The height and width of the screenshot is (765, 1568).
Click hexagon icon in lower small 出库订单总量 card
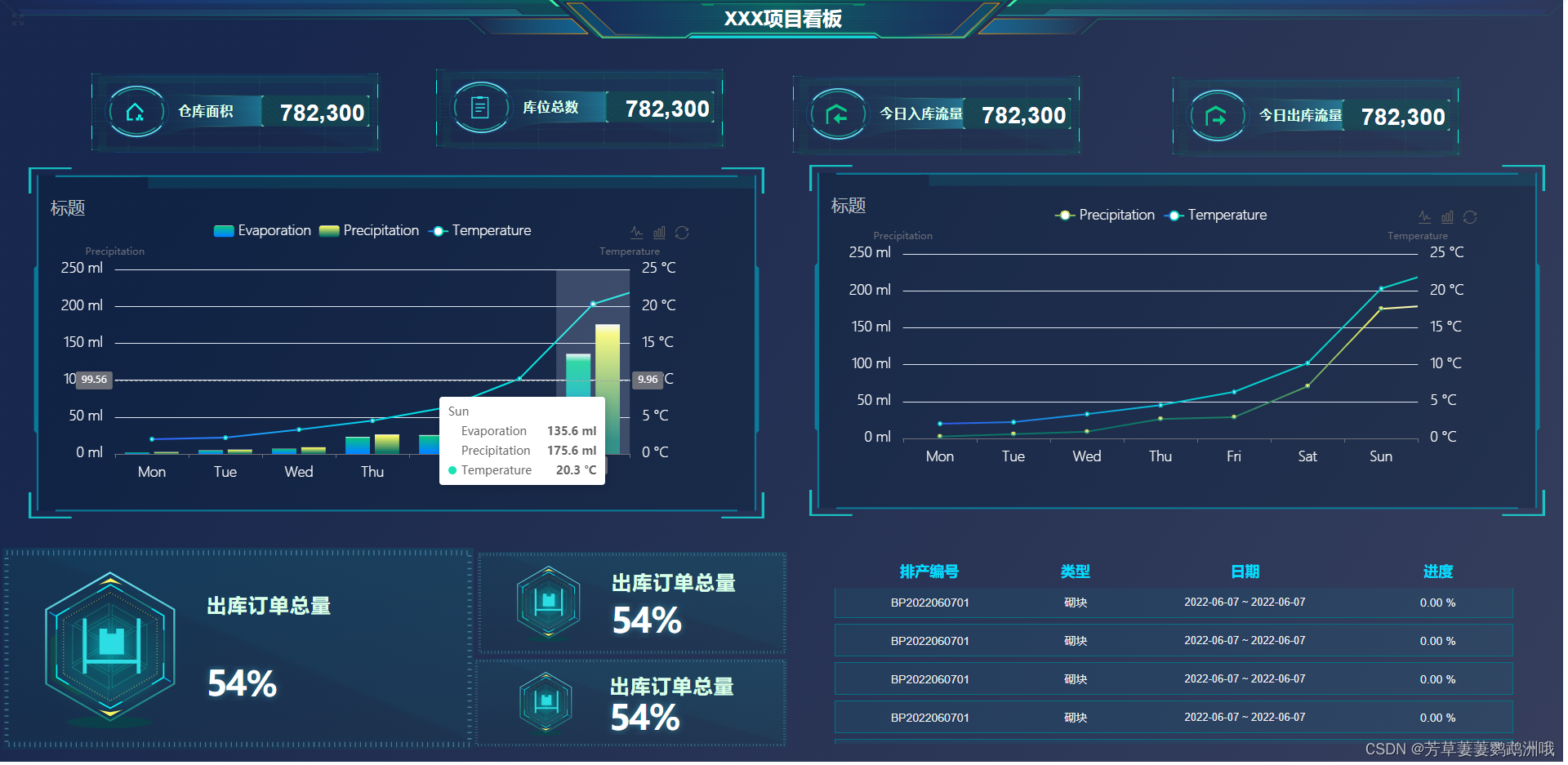546,701
